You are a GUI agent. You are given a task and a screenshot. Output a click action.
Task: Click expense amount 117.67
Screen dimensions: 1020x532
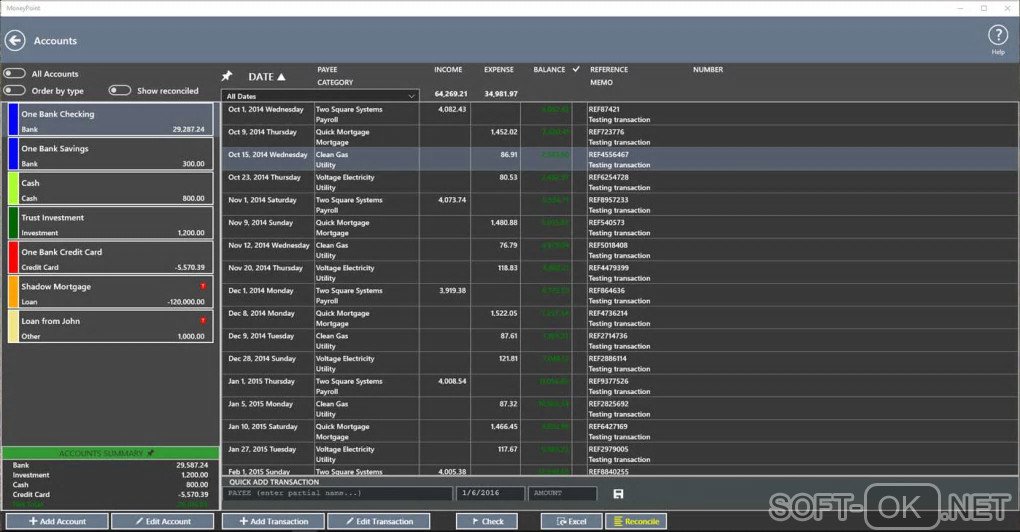(x=507, y=449)
